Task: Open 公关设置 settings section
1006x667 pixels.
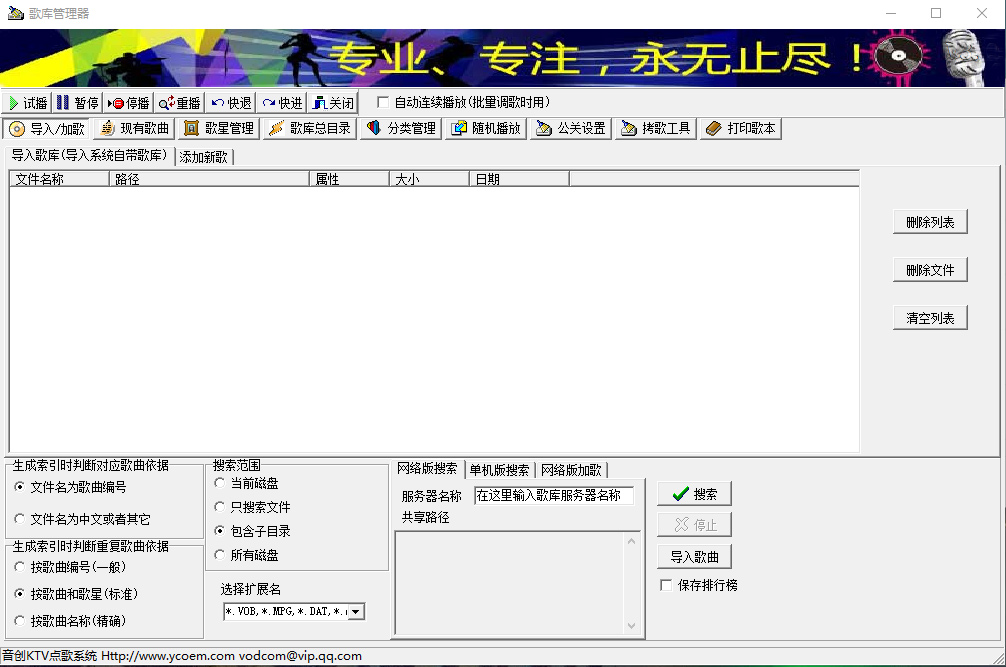Action: pyautogui.click(x=571, y=129)
